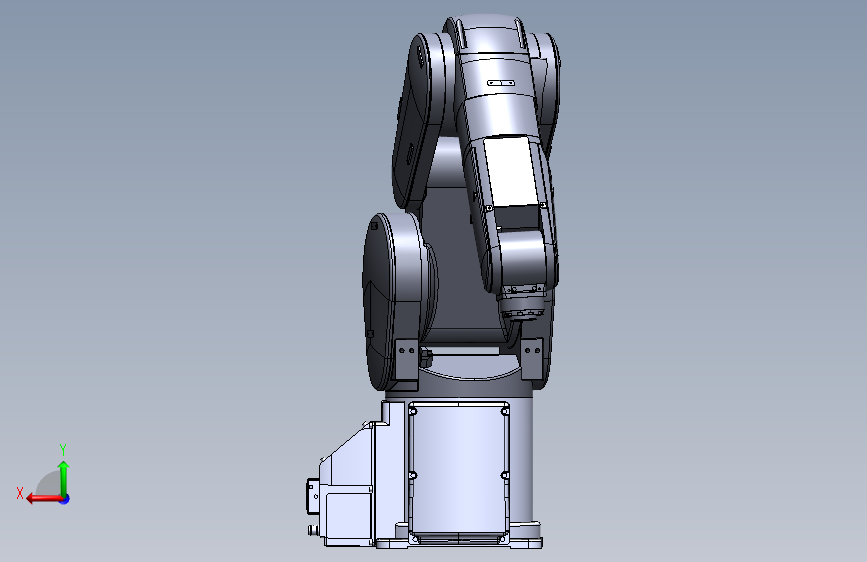Select the large rectangular base cover plate
The width and height of the screenshot is (867, 562).
[x=459, y=472]
